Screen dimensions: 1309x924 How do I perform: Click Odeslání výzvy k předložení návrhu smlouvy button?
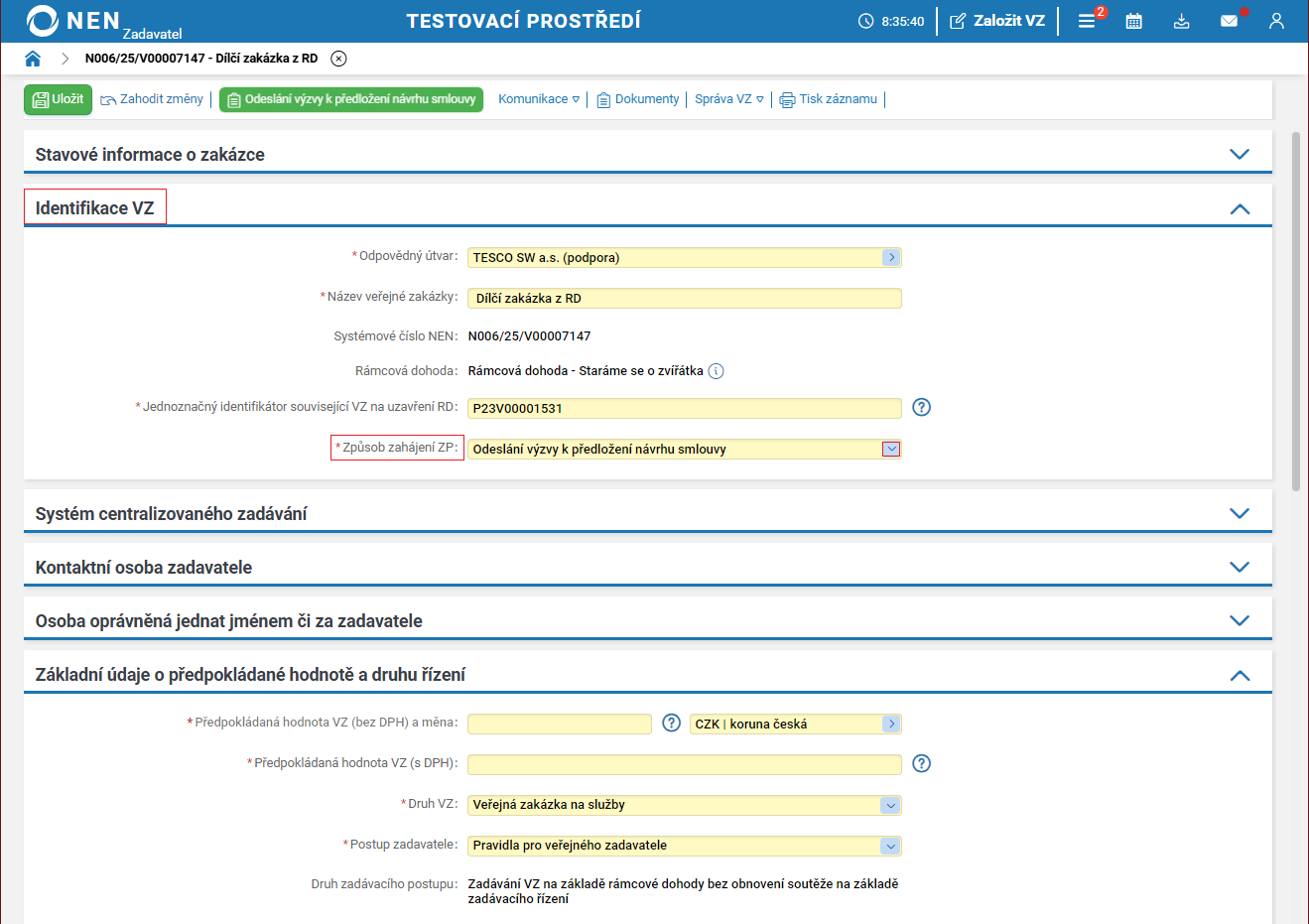(x=351, y=99)
